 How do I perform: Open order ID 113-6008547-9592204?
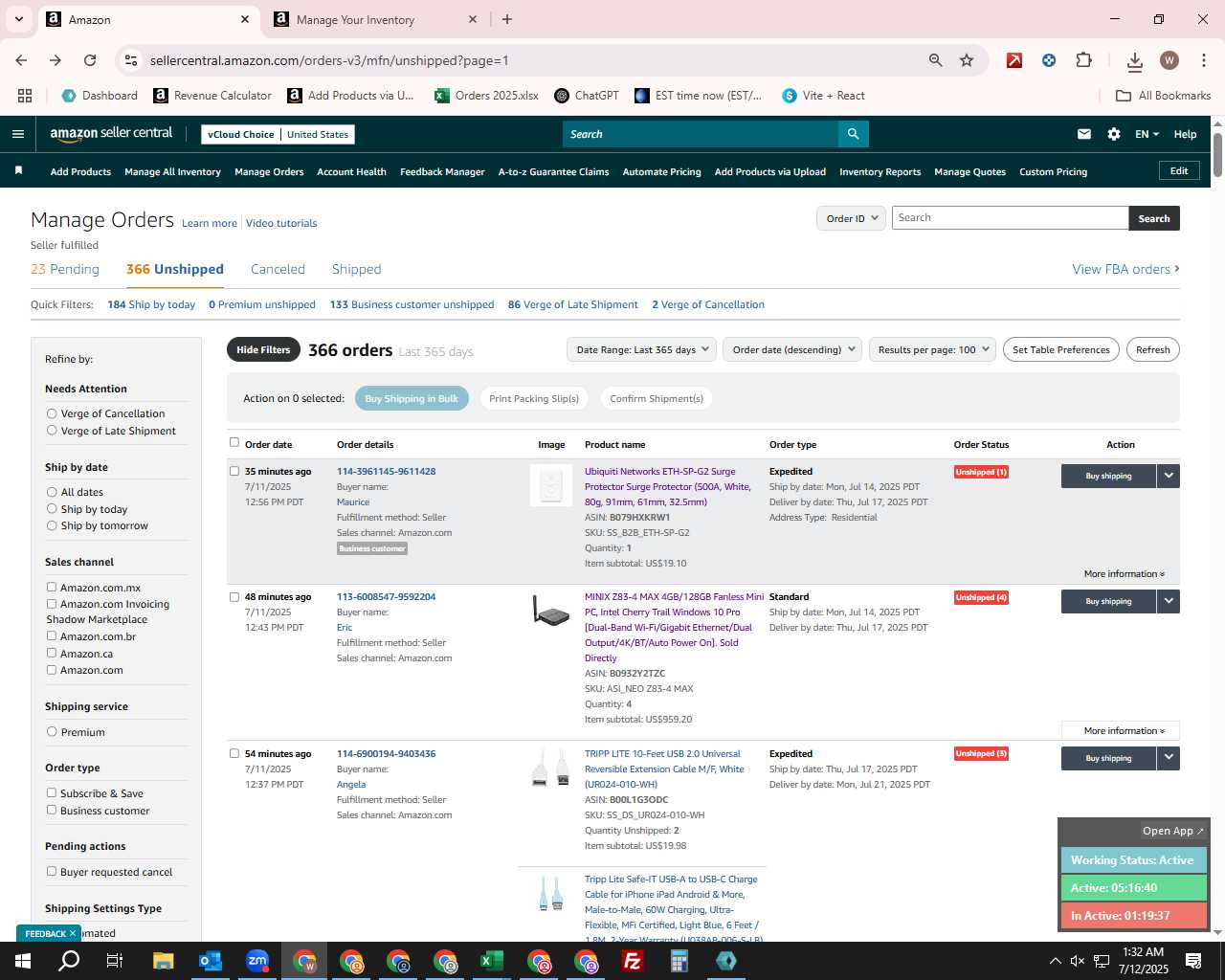click(386, 597)
